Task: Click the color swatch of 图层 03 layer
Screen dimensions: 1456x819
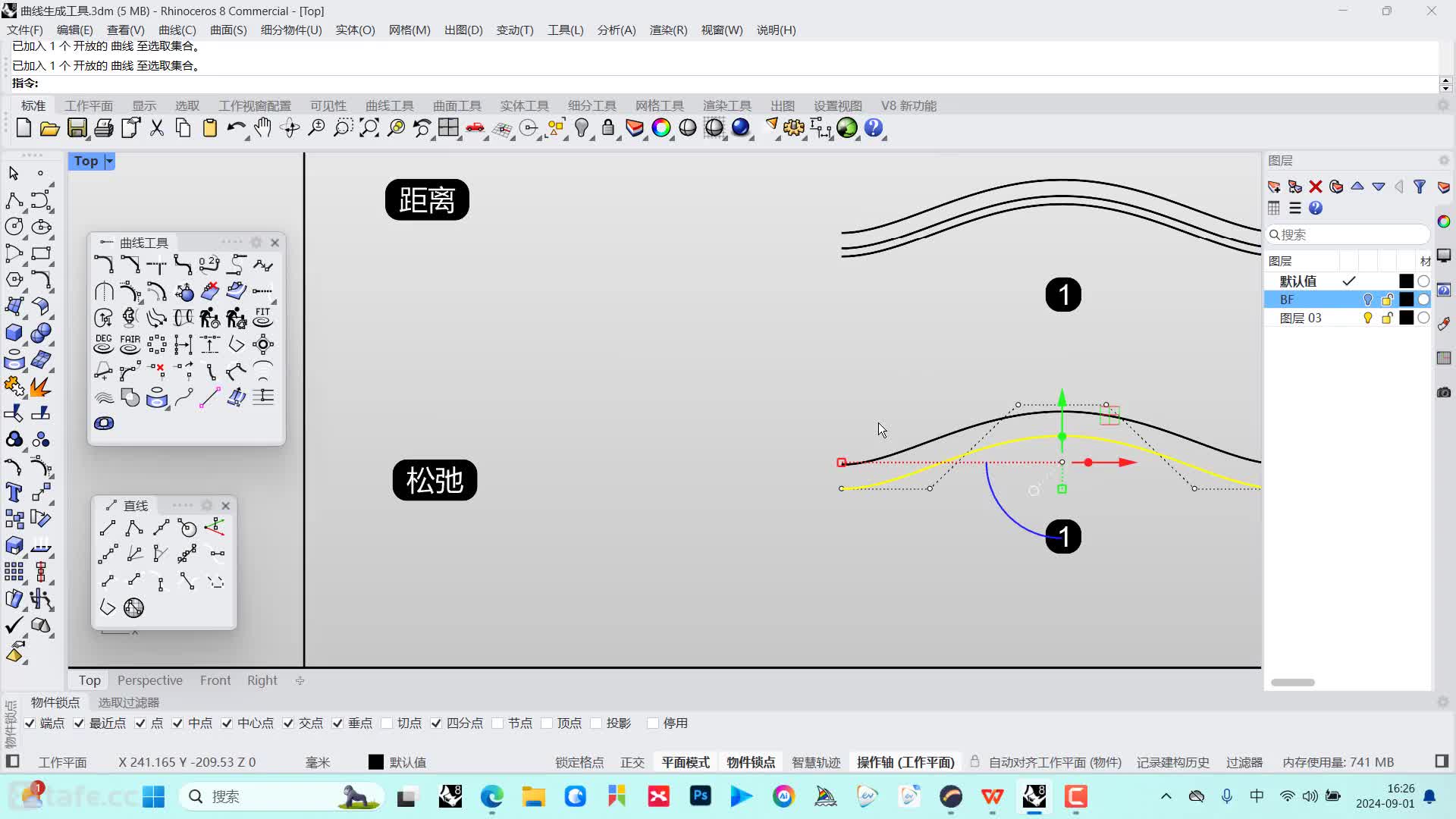Action: [1406, 318]
